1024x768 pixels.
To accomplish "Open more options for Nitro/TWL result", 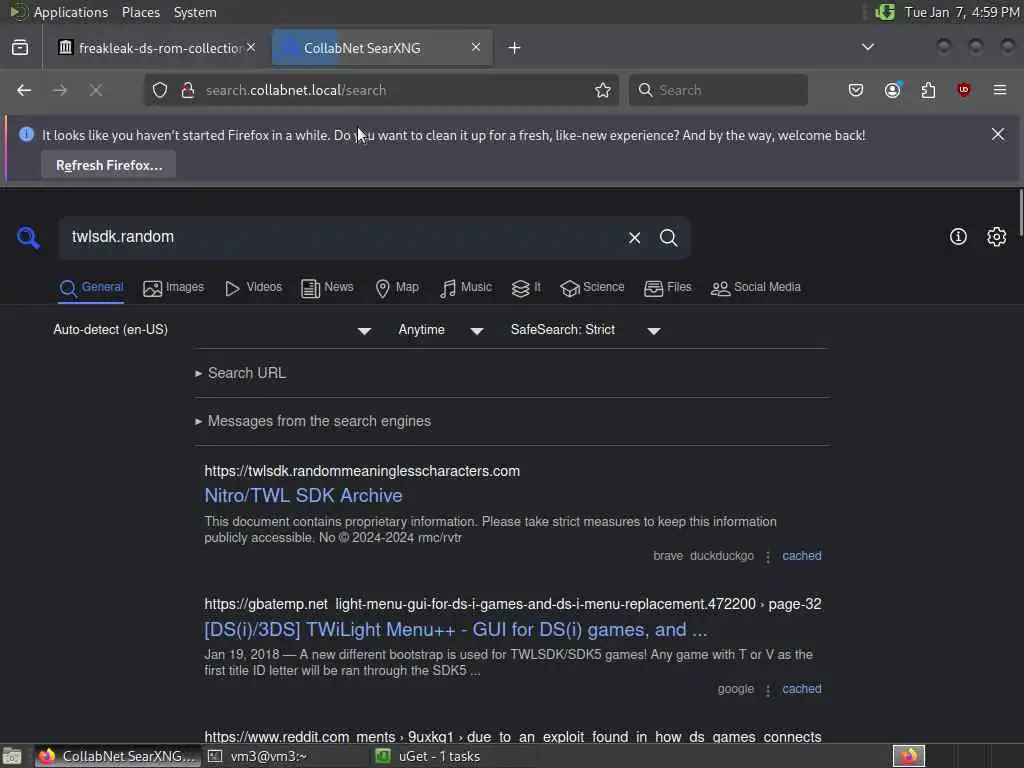I will [x=768, y=556].
